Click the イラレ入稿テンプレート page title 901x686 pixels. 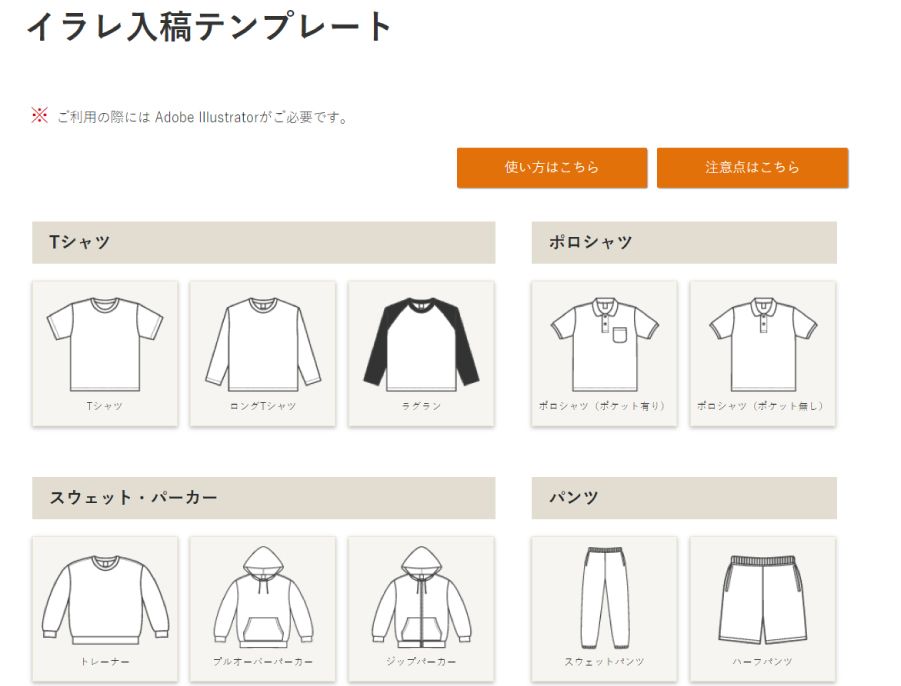point(209,26)
